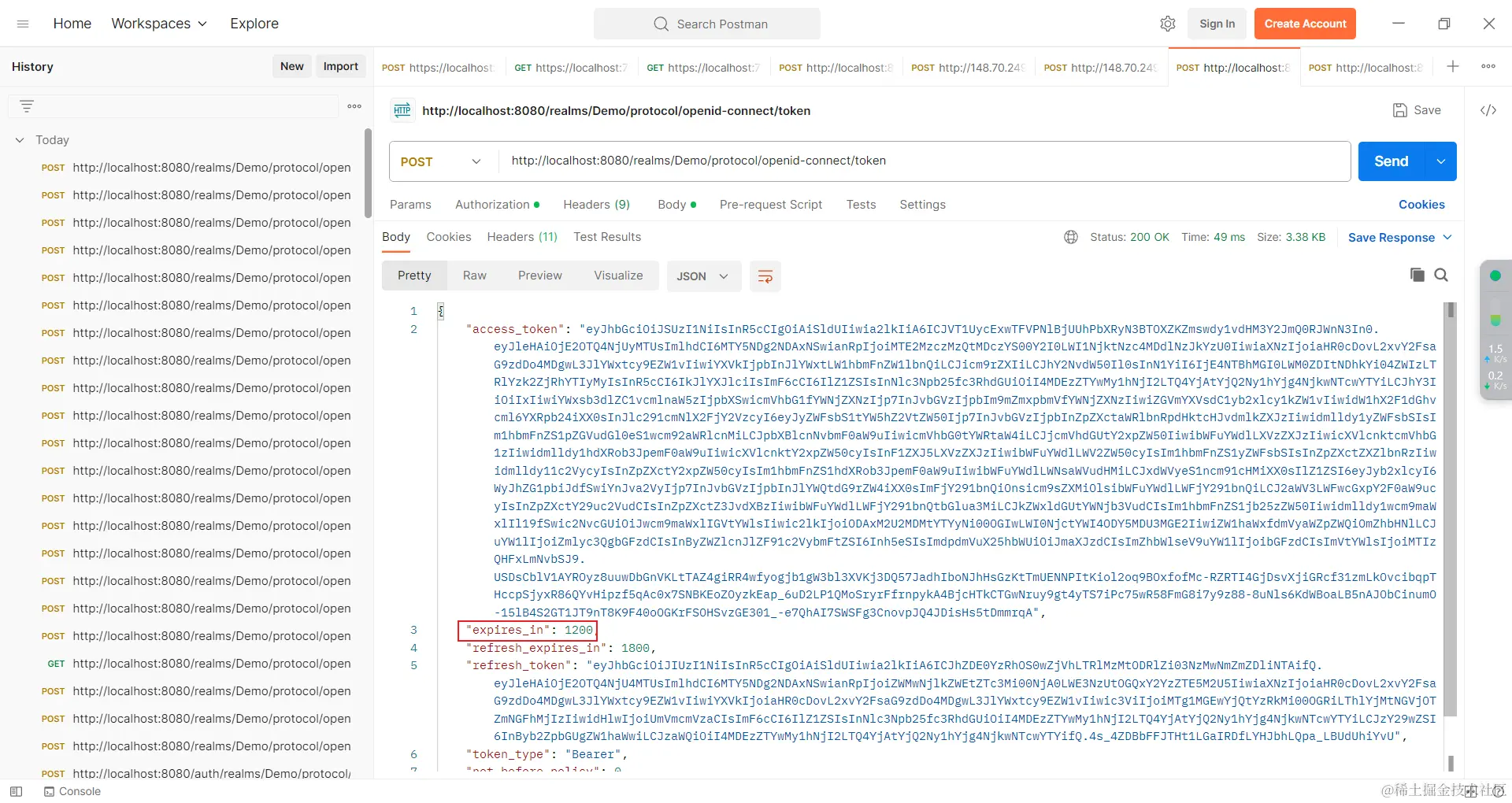Click the New button in History
This screenshot has width=1512, height=803.
tap(292, 66)
